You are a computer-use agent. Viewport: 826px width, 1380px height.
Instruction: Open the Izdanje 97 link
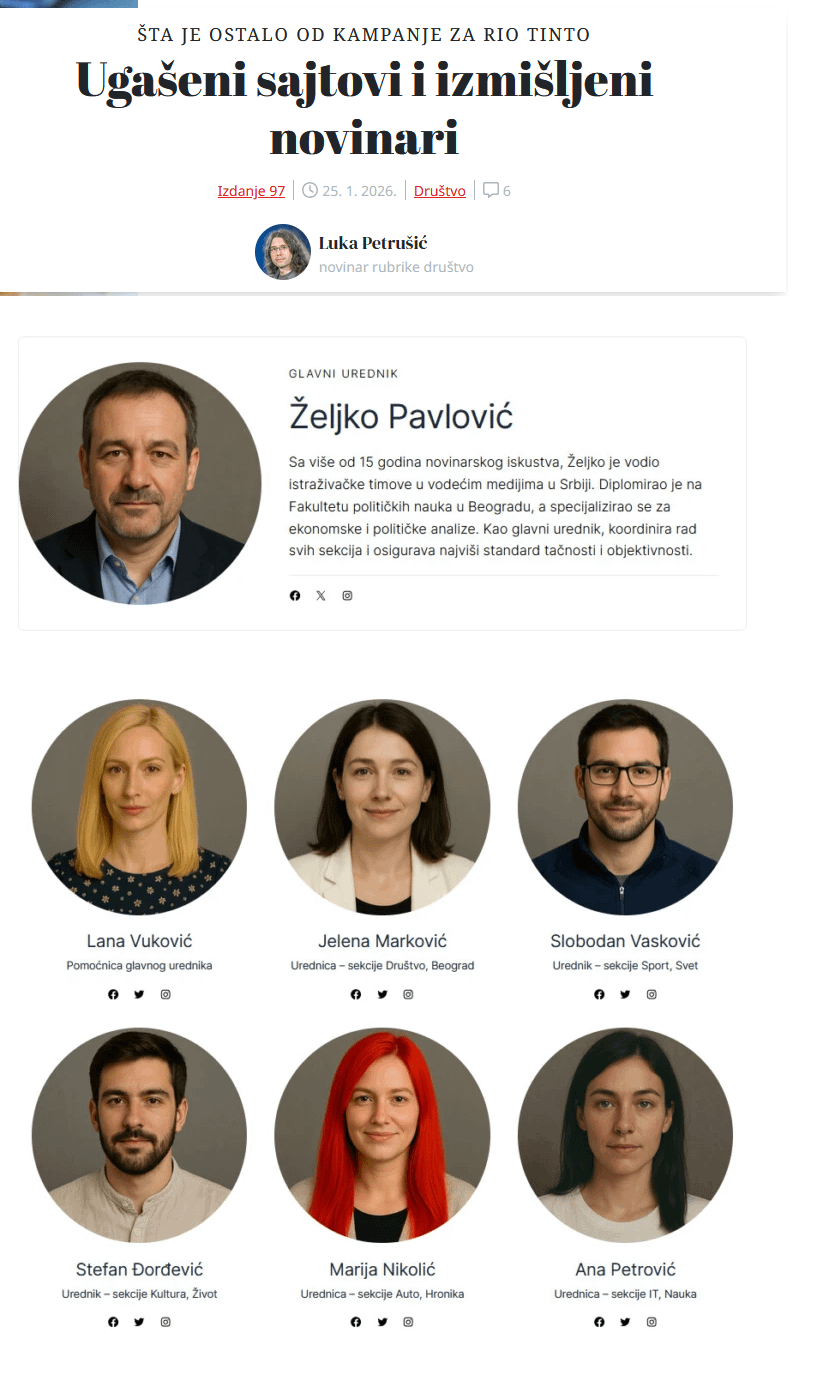pos(251,191)
